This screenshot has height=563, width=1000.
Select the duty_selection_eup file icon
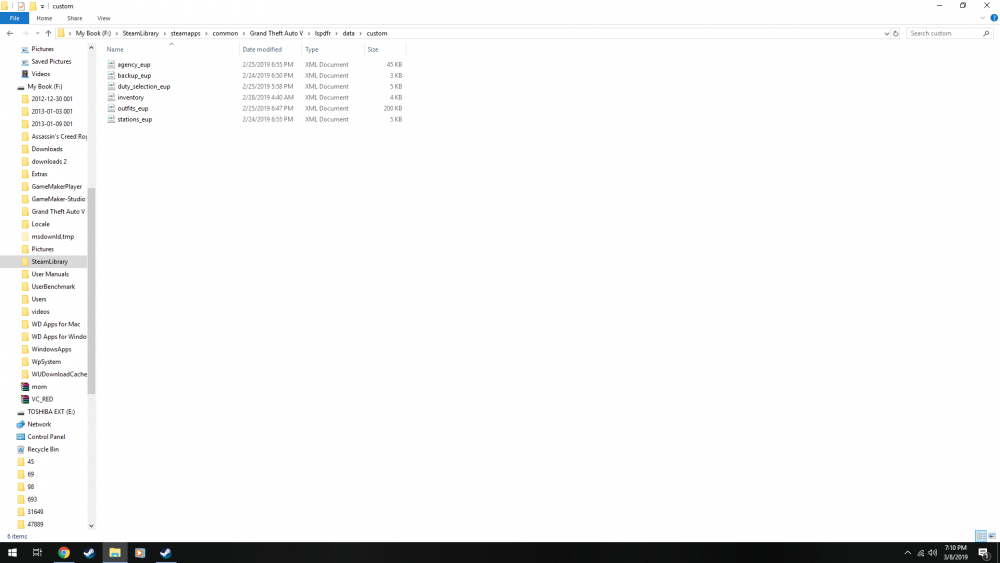point(111,86)
